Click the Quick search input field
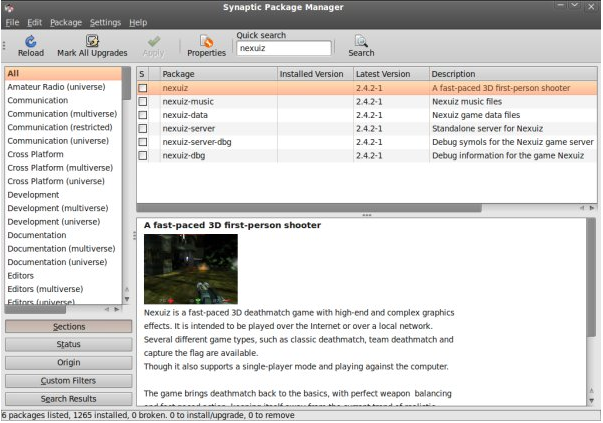 click(x=284, y=48)
